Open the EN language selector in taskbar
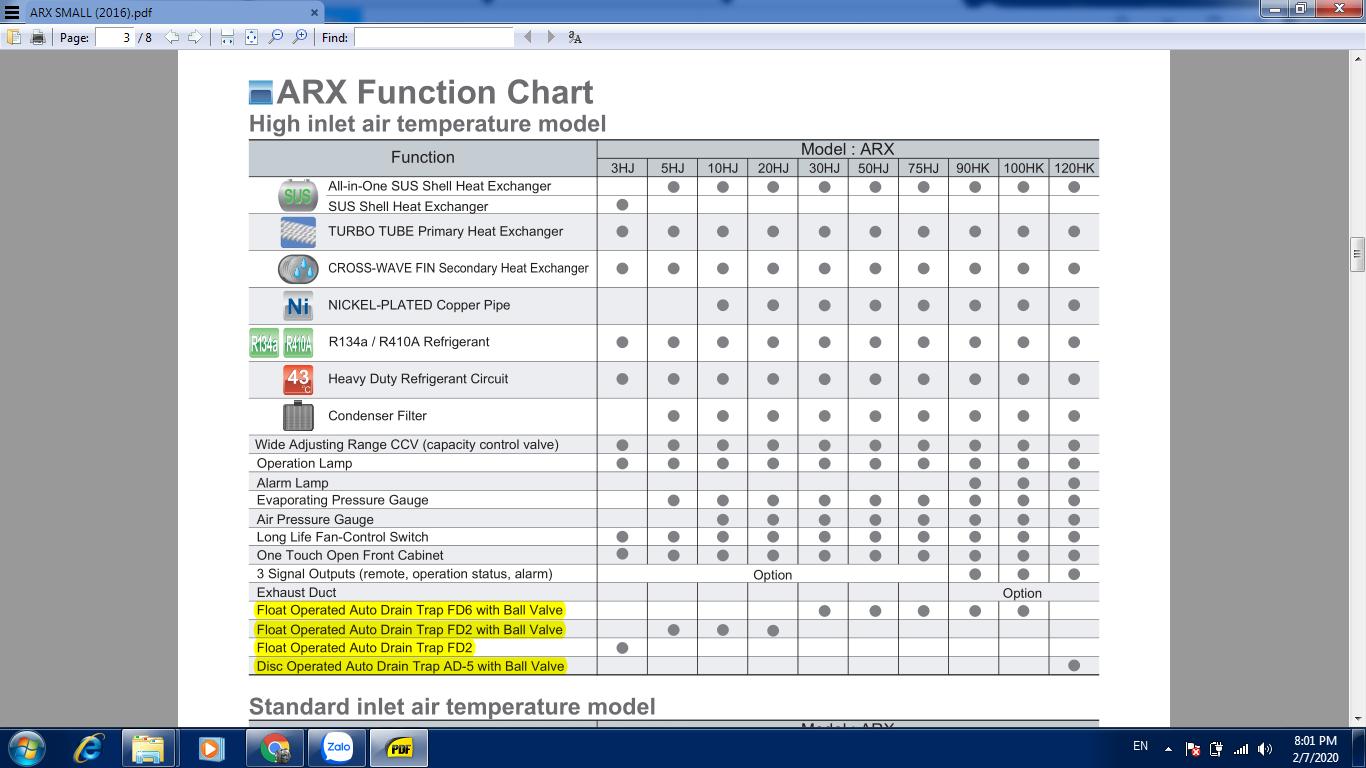 (1140, 746)
